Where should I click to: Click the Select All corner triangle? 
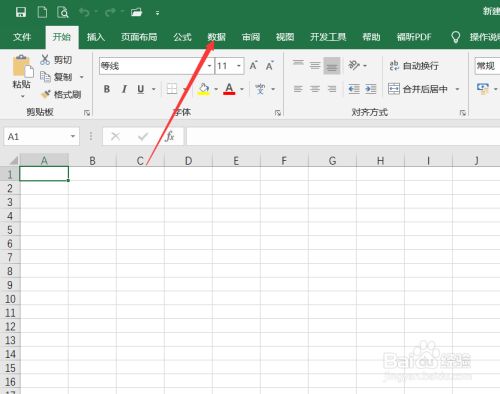click(x=13, y=160)
